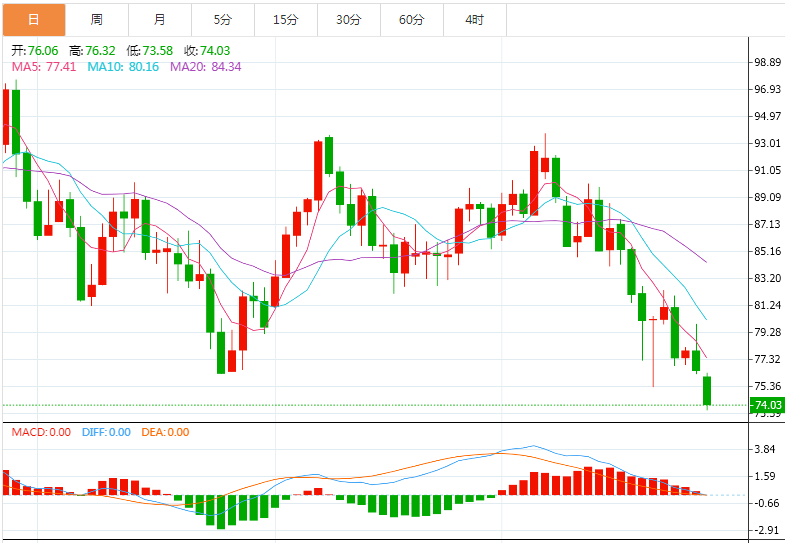Click the green current price tag 74.03

pyautogui.click(x=767, y=405)
